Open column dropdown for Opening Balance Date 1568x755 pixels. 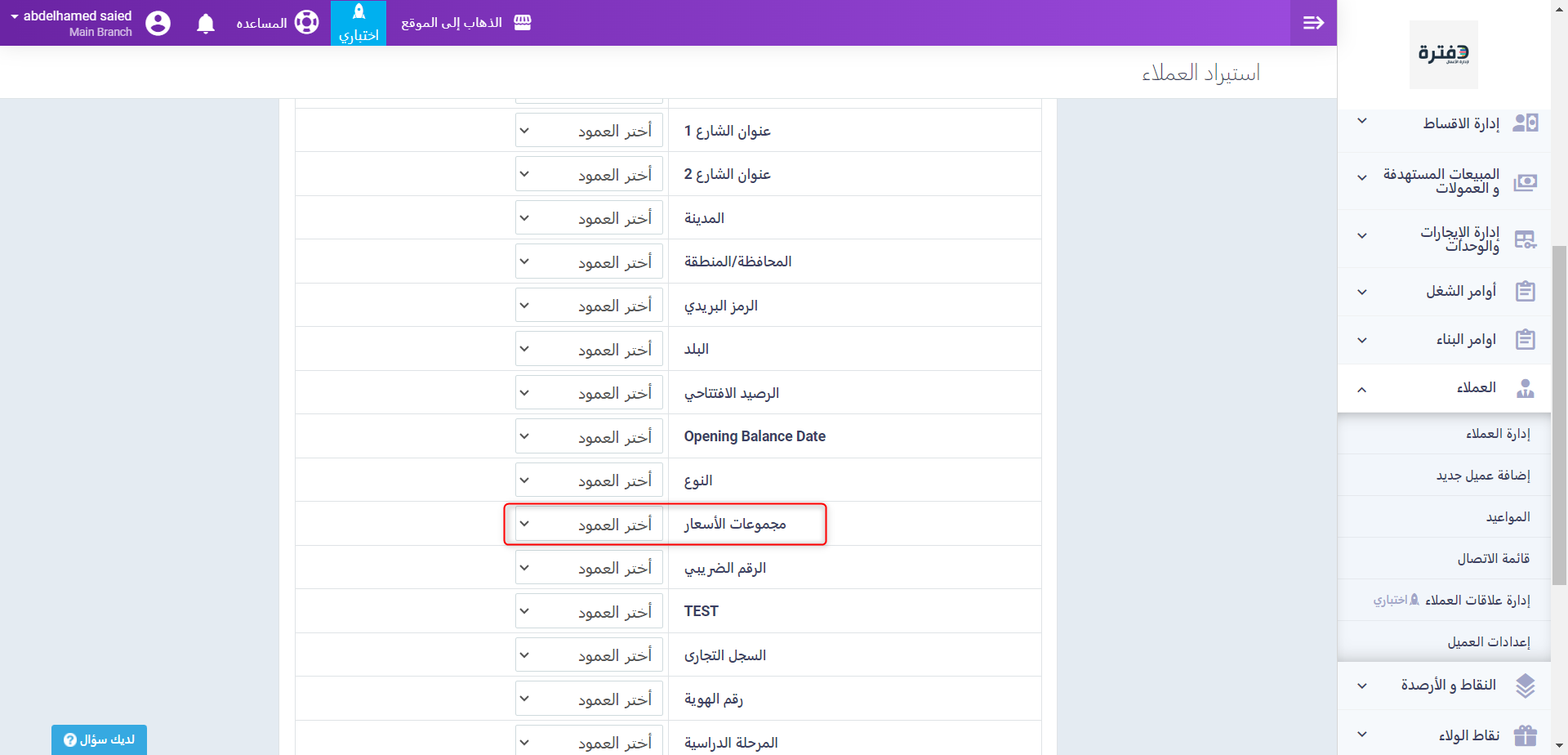click(x=589, y=436)
